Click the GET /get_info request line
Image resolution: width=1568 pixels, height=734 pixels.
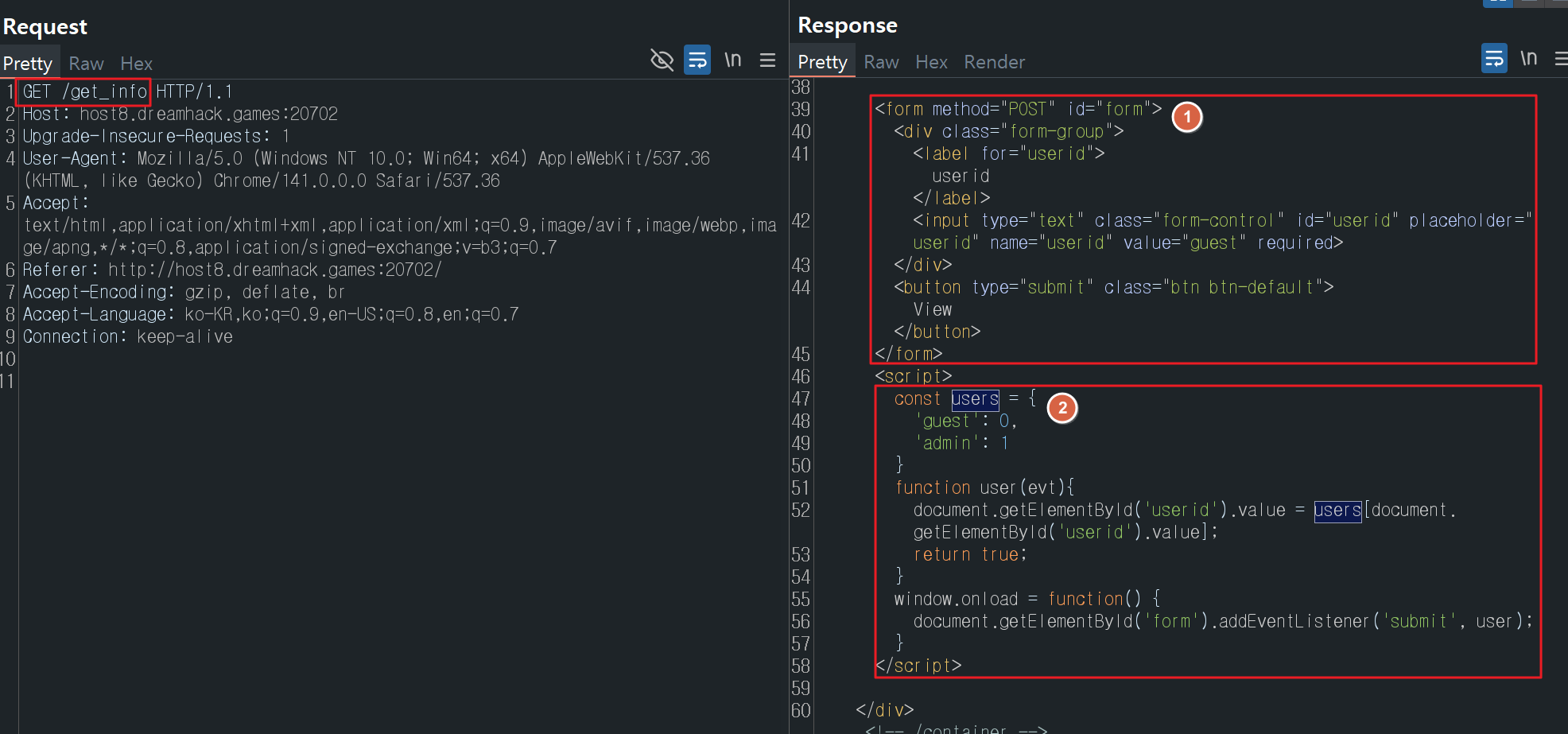point(84,92)
